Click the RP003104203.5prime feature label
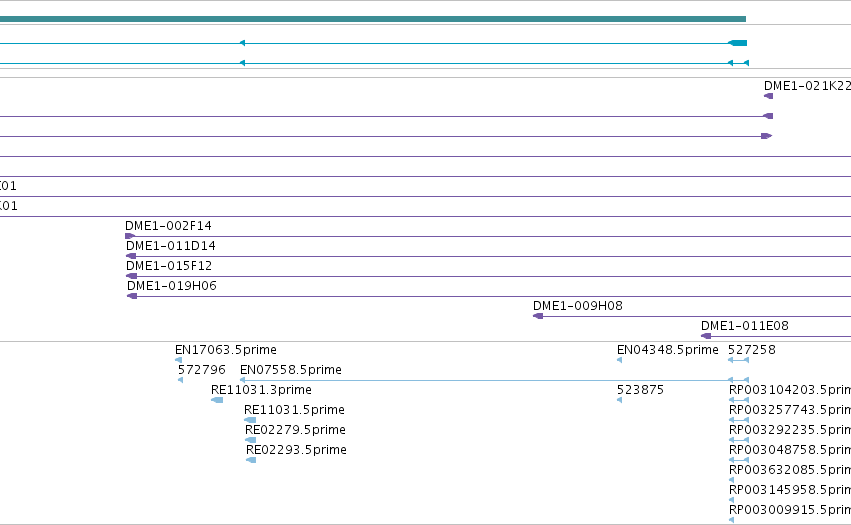851x525 pixels. [790, 390]
